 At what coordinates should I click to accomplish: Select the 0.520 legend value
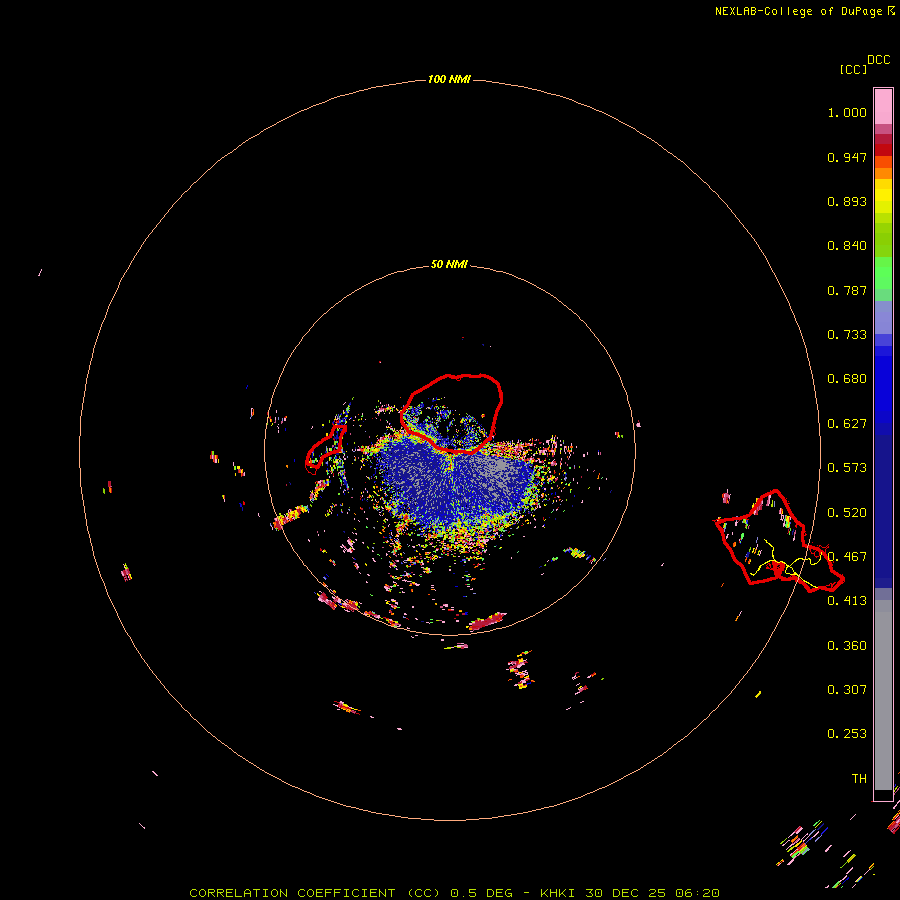[847, 513]
